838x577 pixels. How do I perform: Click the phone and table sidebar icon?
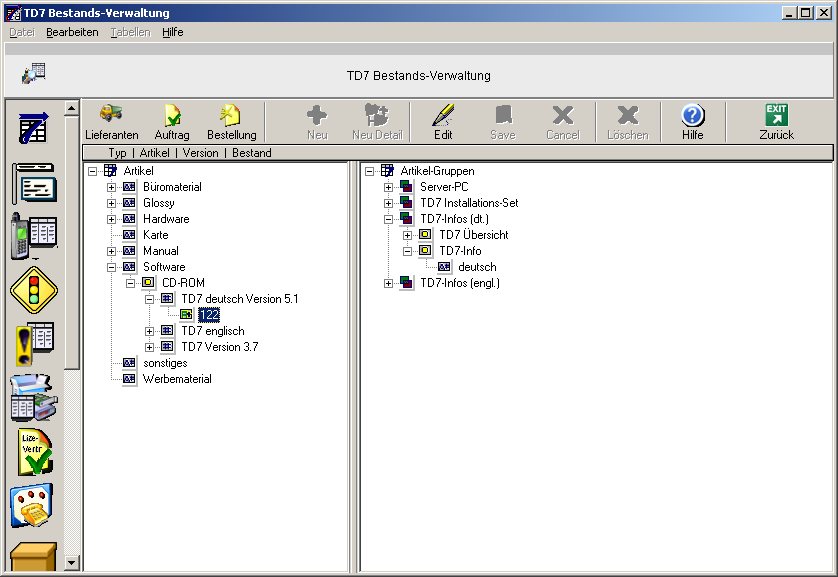click(x=33, y=236)
